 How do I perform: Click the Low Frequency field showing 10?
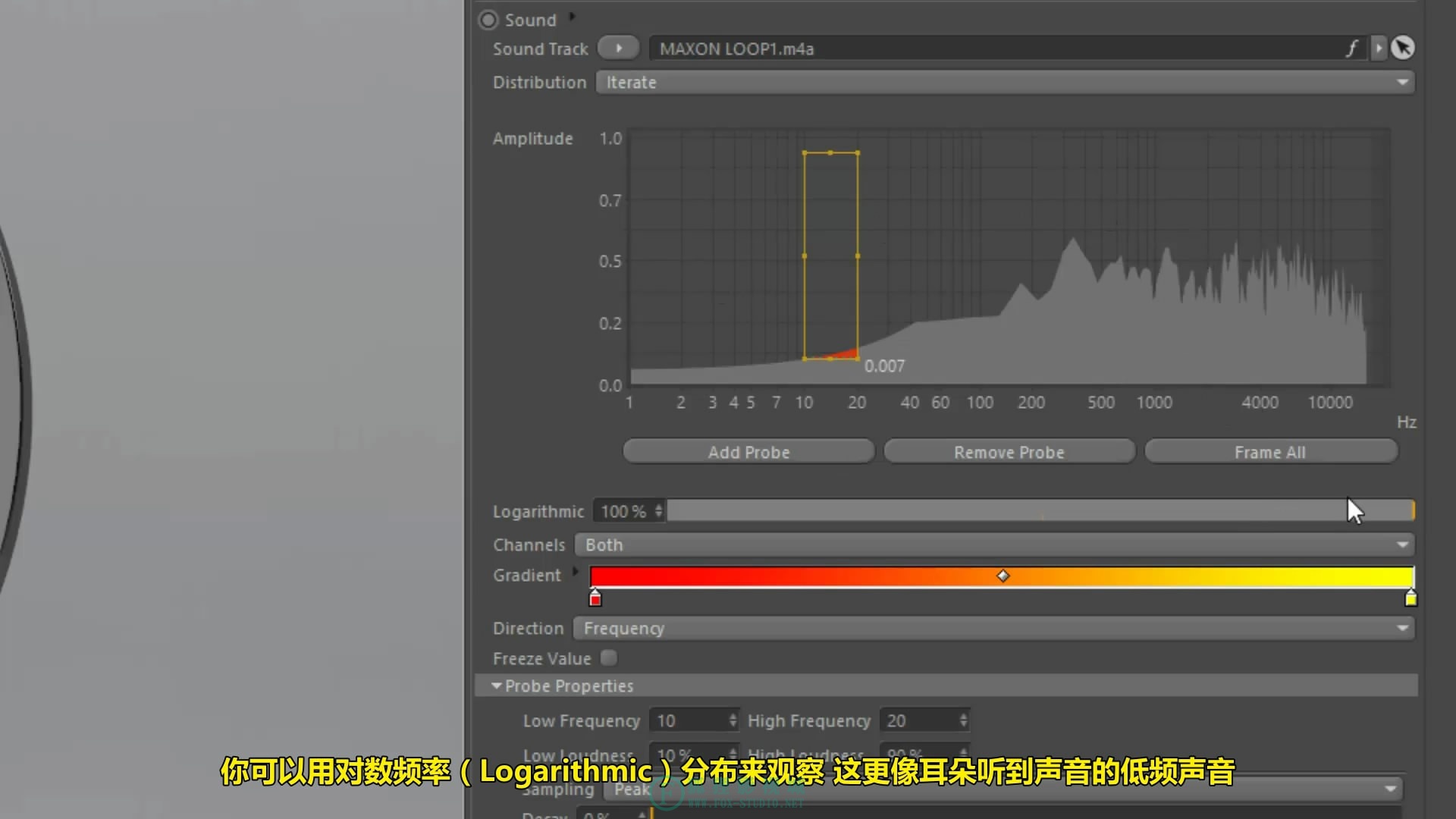(x=689, y=720)
